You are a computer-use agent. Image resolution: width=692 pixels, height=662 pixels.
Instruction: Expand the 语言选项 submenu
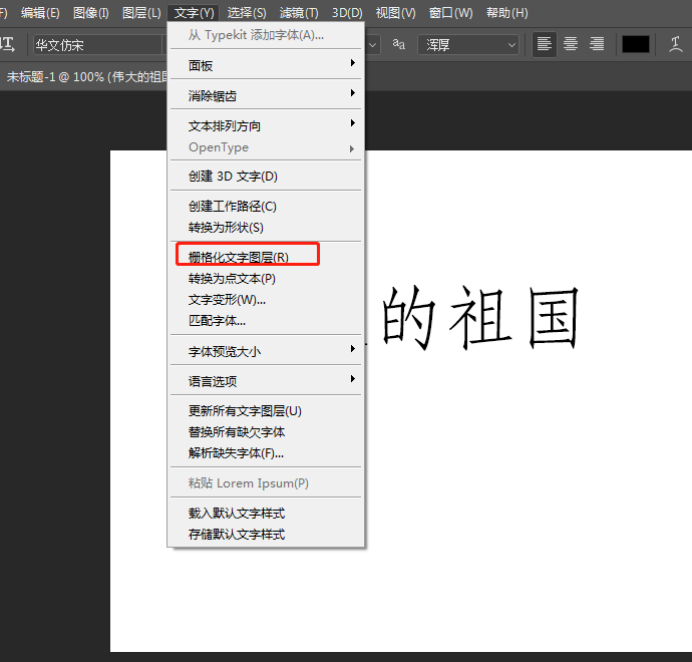(x=266, y=381)
